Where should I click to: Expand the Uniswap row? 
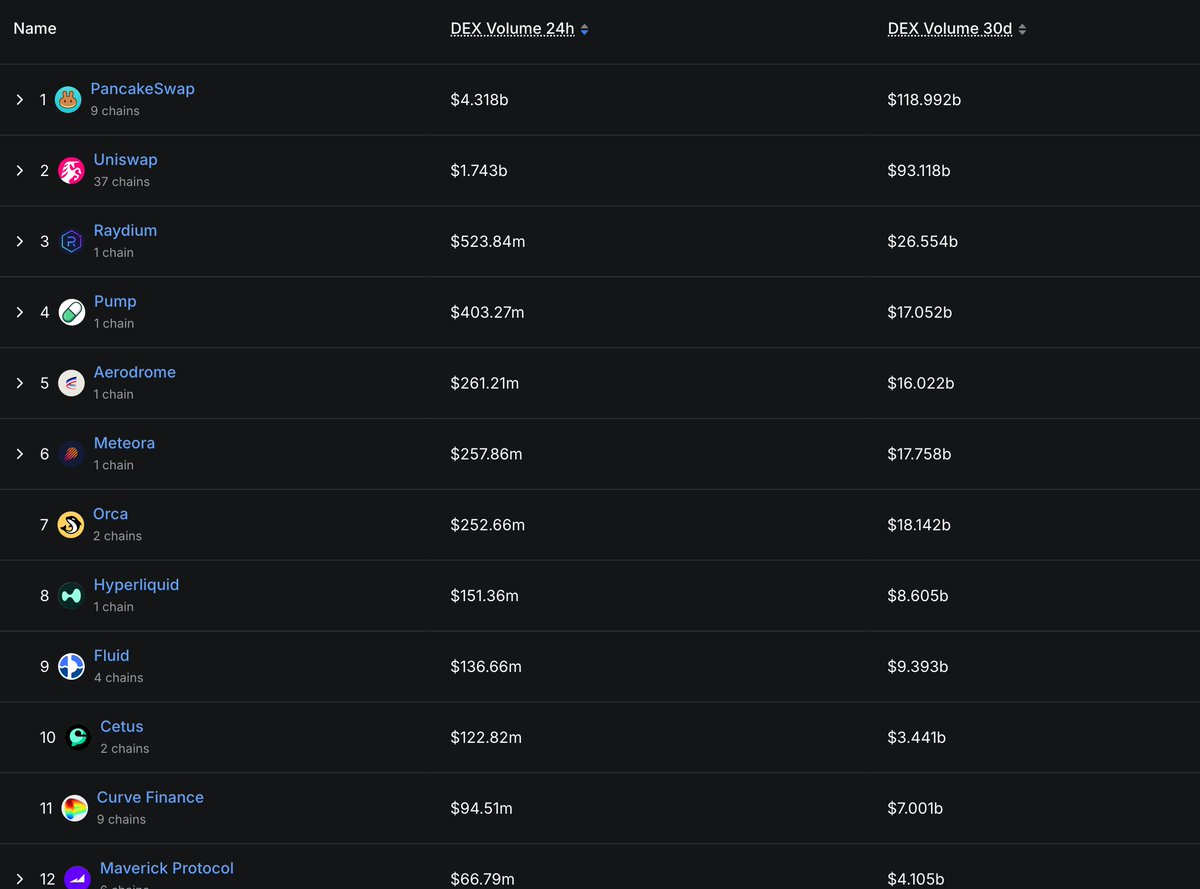click(x=20, y=171)
